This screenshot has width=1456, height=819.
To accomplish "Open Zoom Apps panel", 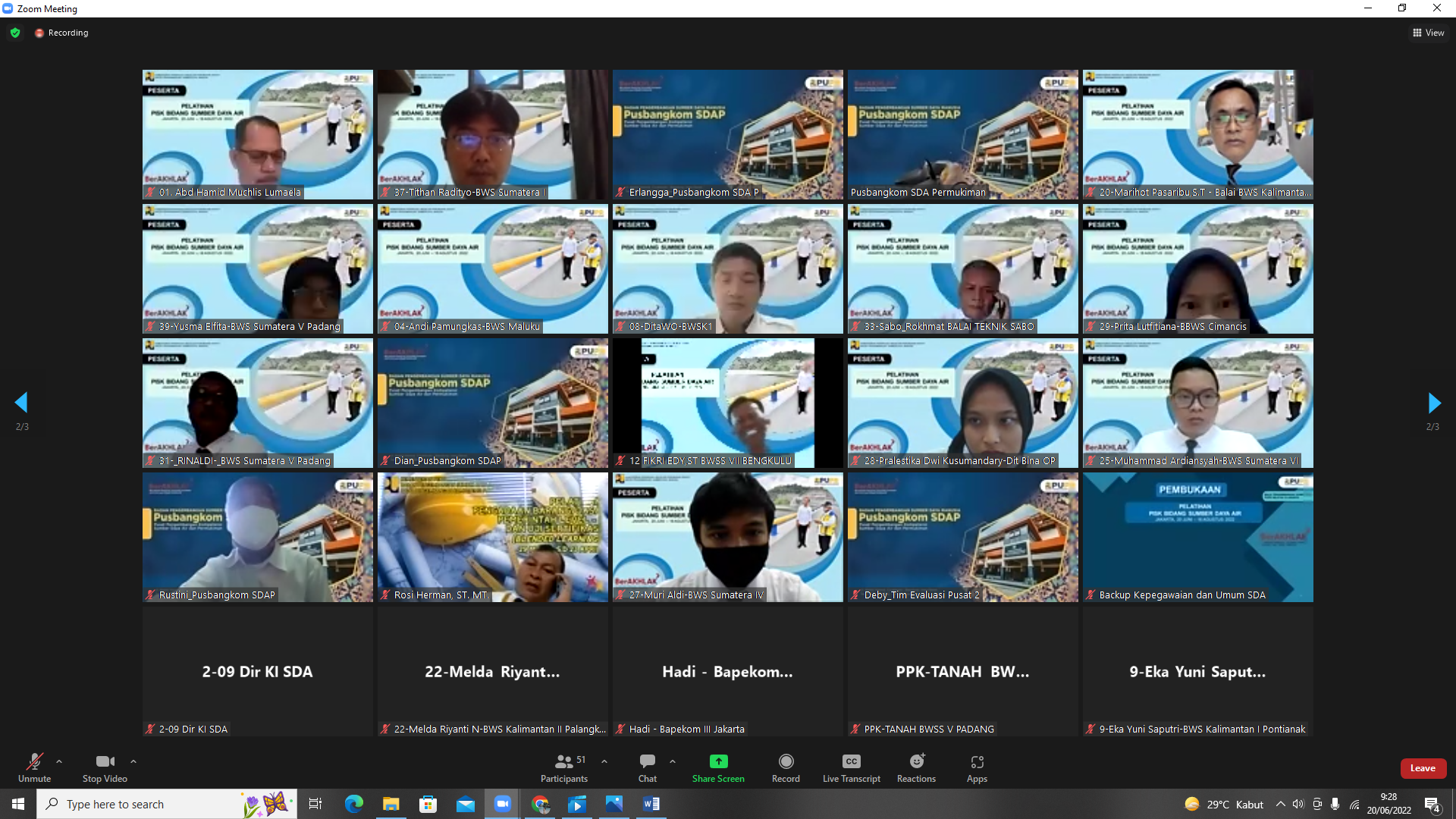I will pyautogui.click(x=977, y=767).
